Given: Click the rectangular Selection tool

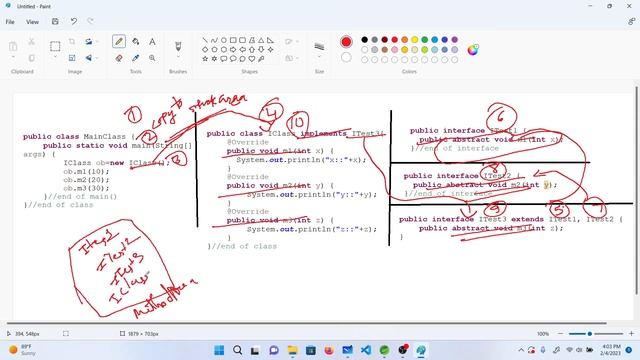Looking at the screenshot, I should 55,46.
